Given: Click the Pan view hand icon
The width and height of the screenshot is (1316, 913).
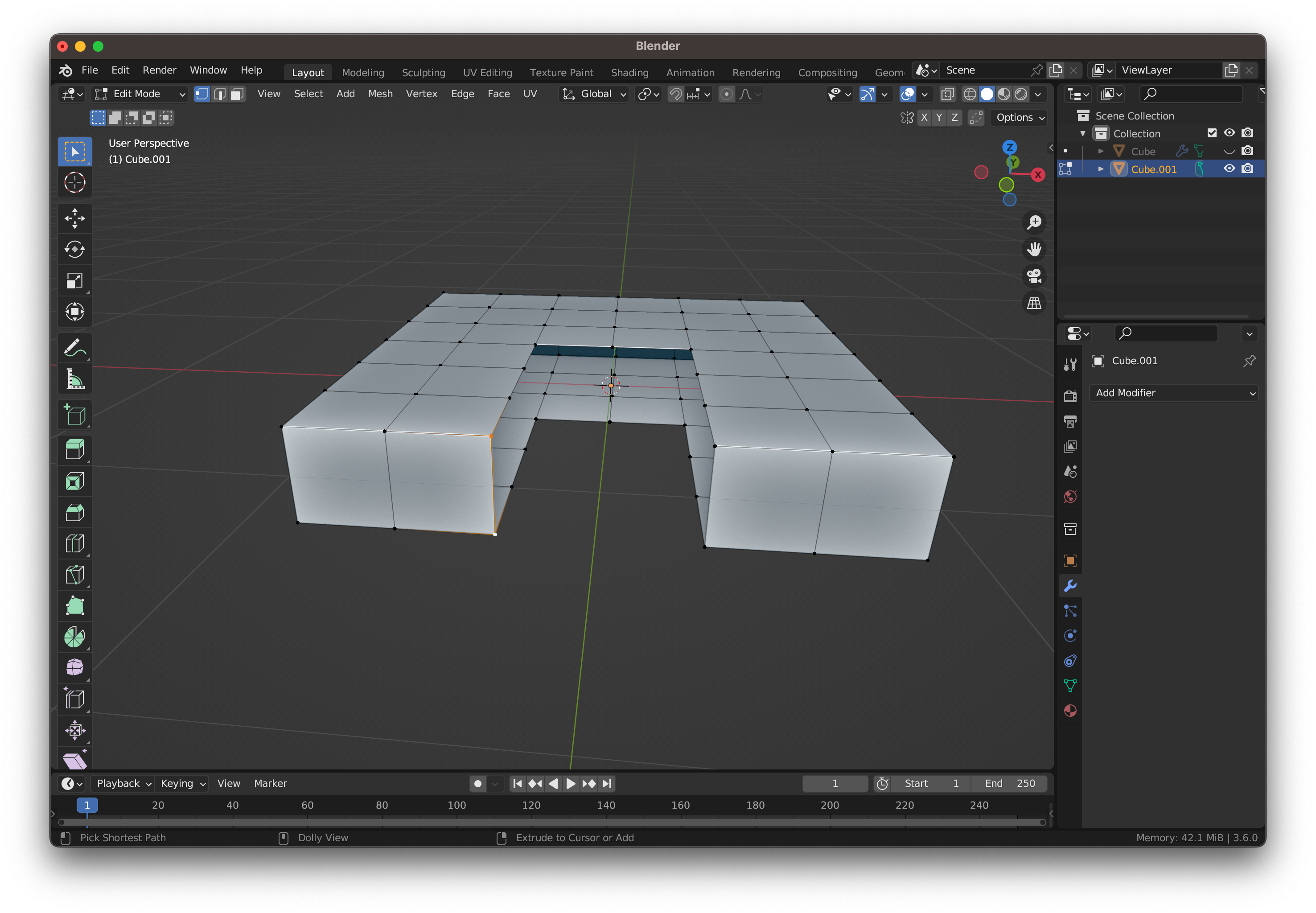Looking at the screenshot, I should [x=1034, y=249].
